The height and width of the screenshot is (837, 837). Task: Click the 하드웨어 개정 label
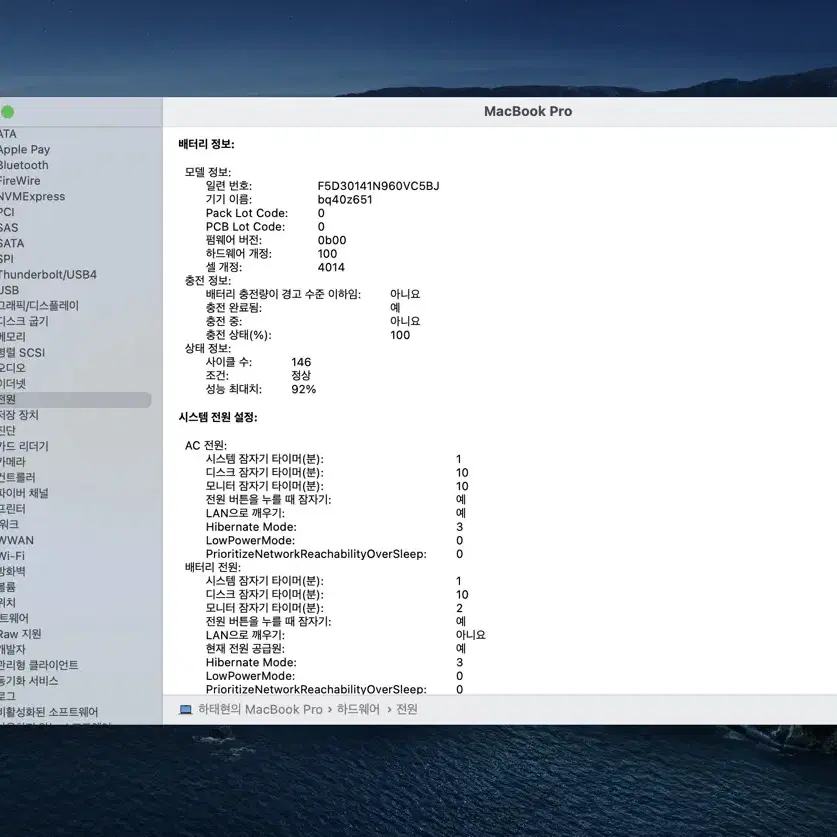click(239, 254)
